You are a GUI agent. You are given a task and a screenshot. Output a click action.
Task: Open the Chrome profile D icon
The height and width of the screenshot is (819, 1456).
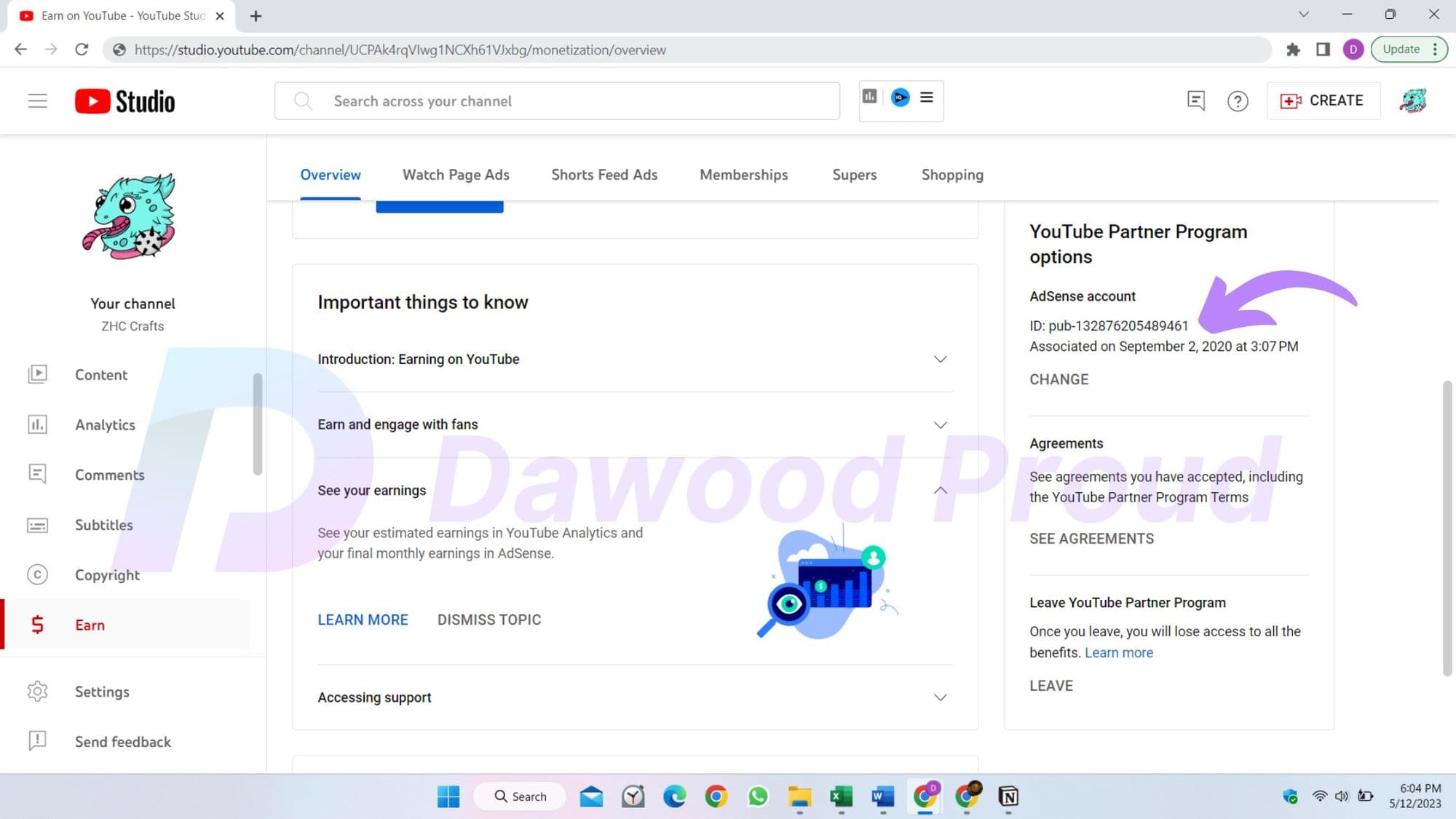coord(1353,50)
